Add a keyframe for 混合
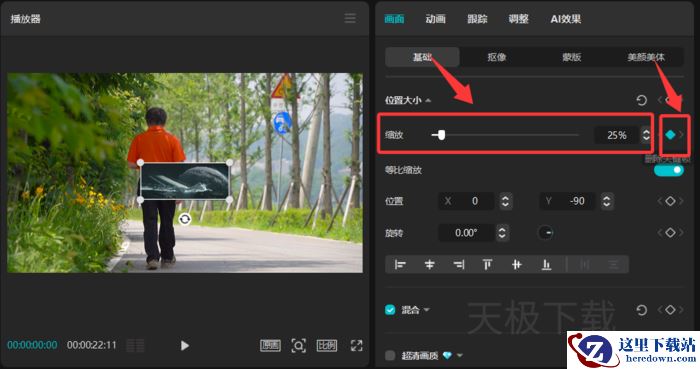The image size is (700, 369). tap(670, 310)
